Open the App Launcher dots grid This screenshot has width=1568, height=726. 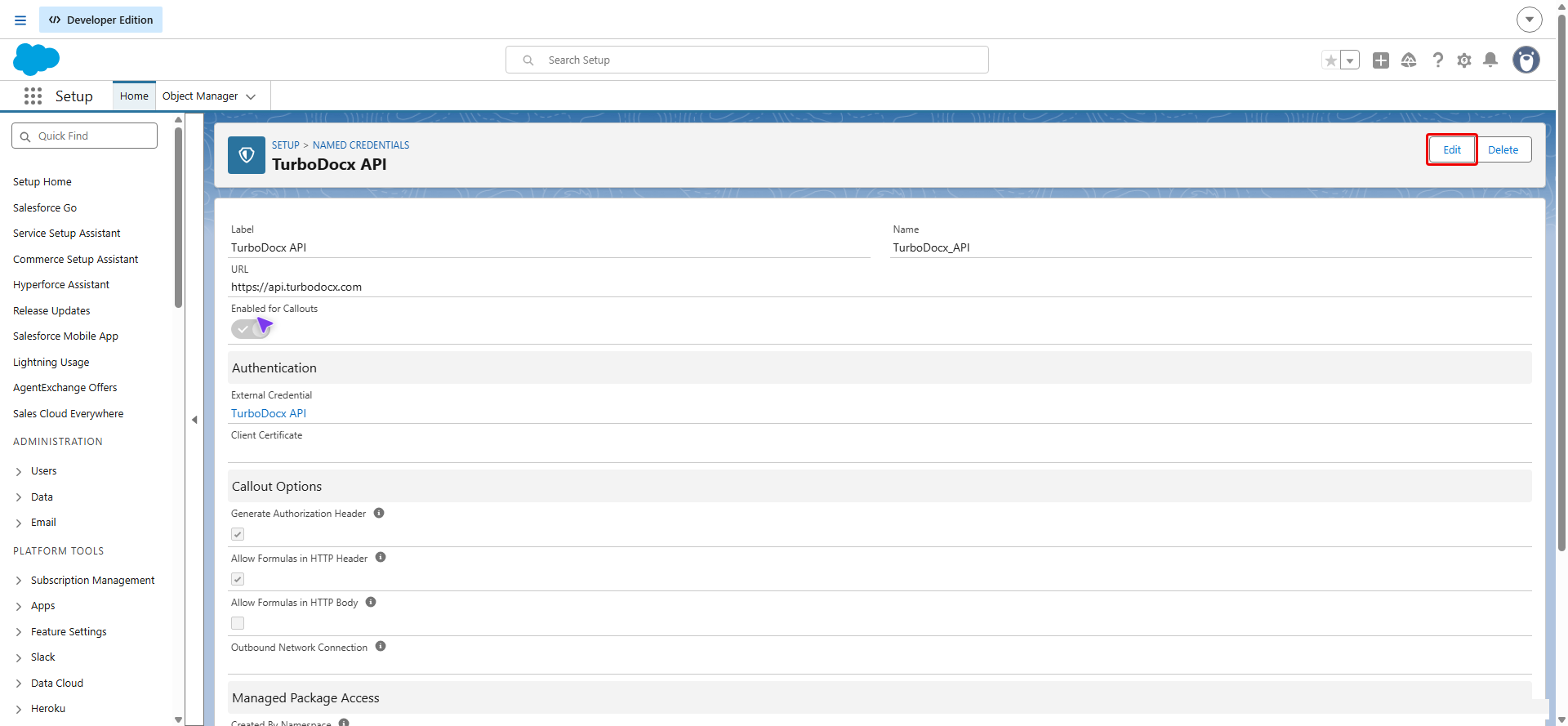pyautogui.click(x=33, y=96)
